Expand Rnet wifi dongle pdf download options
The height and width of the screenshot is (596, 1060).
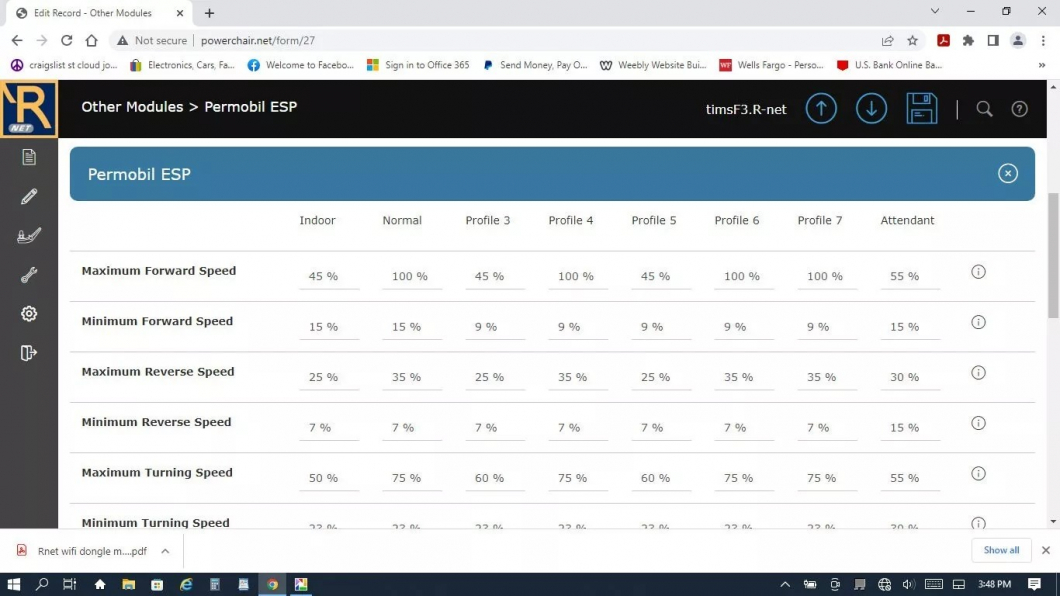pyautogui.click(x=165, y=551)
